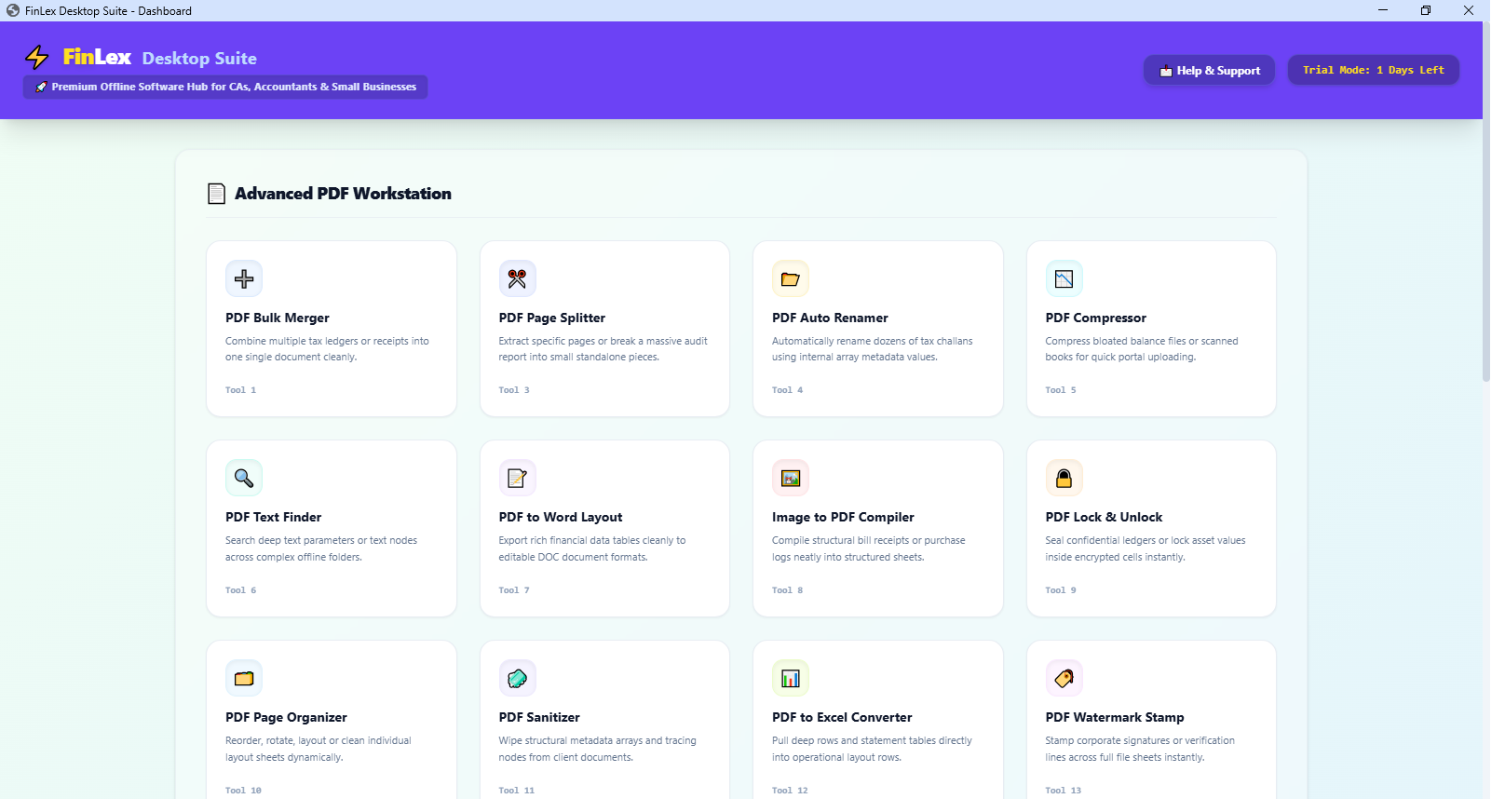Open the PDF Auto Renamer title

click(830, 318)
